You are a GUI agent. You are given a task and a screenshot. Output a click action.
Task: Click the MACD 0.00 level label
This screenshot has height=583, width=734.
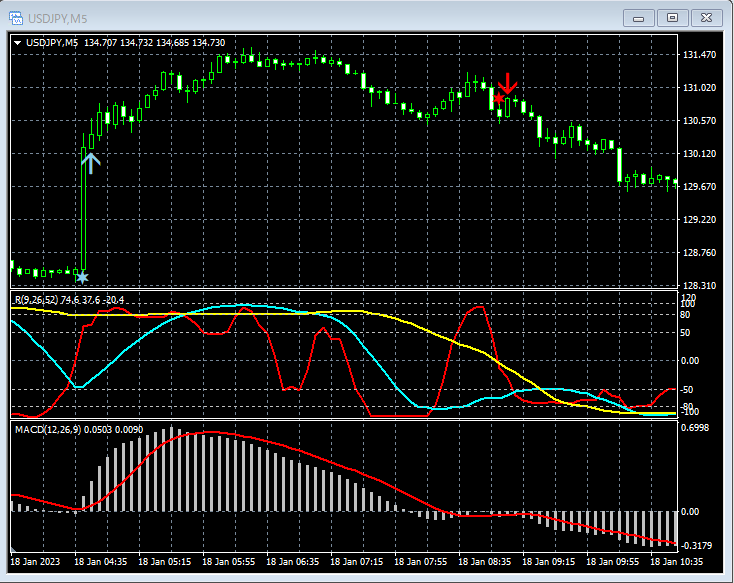[x=691, y=511]
